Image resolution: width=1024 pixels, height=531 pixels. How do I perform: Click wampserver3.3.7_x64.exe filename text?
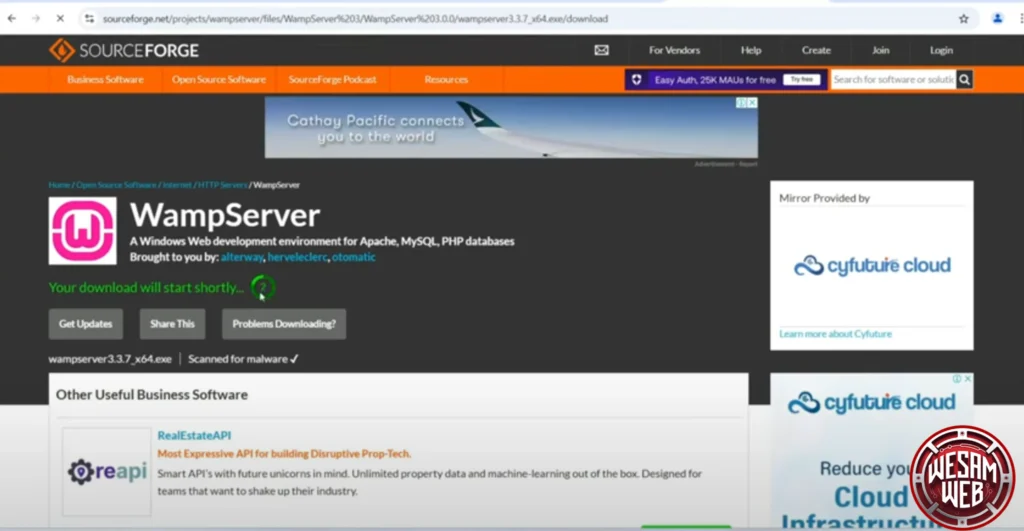pyautogui.click(x=110, y=359)
